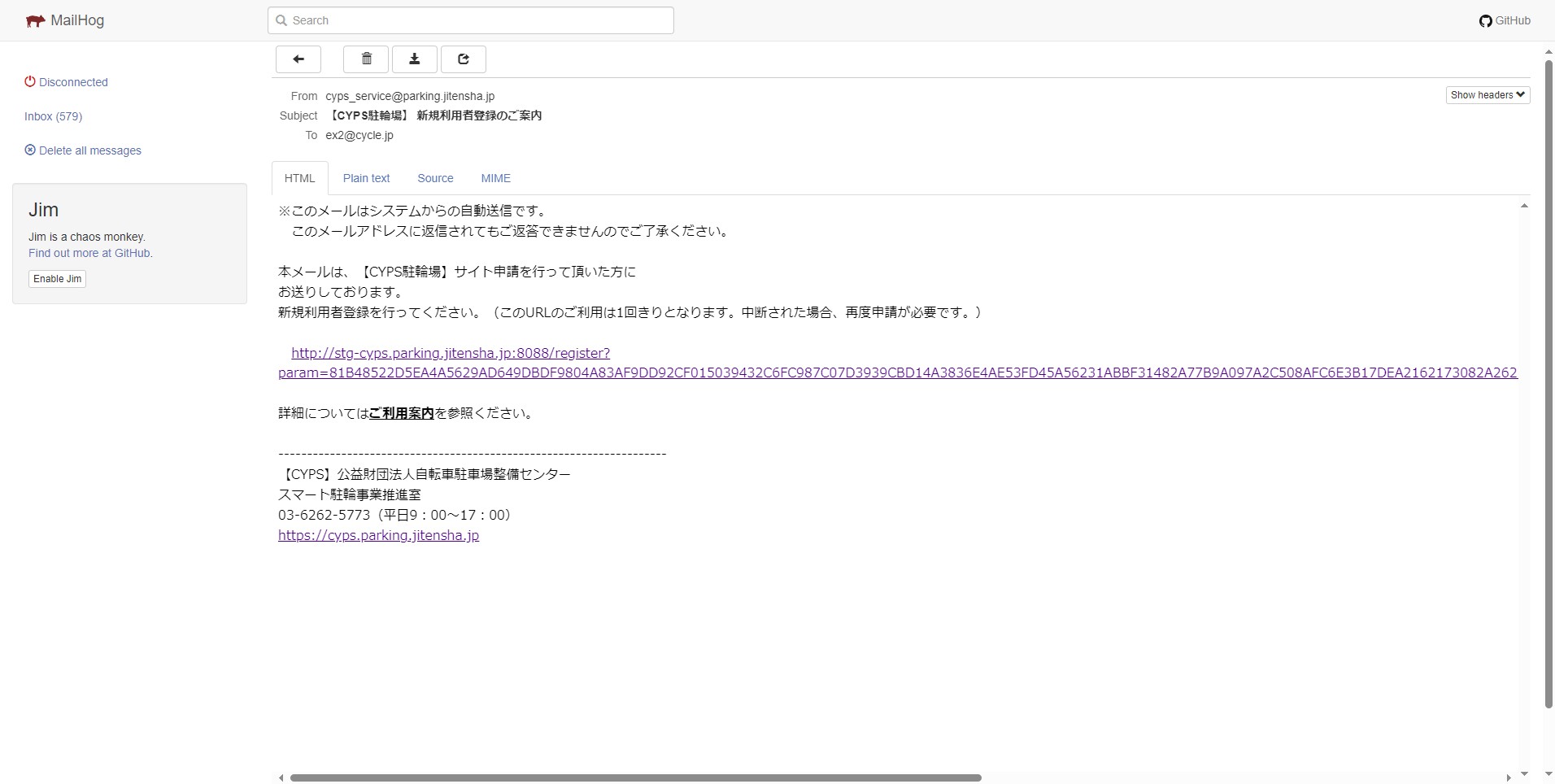1555x784 pixels.
Task: Select the HTML tab
Action: click(299, 178)
